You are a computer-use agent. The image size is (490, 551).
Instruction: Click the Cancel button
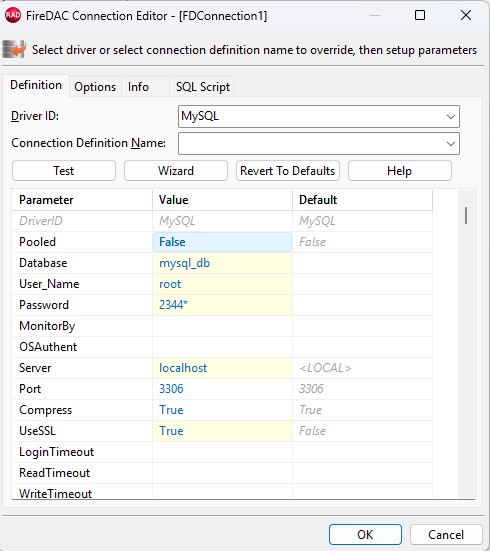pos(446,534)
